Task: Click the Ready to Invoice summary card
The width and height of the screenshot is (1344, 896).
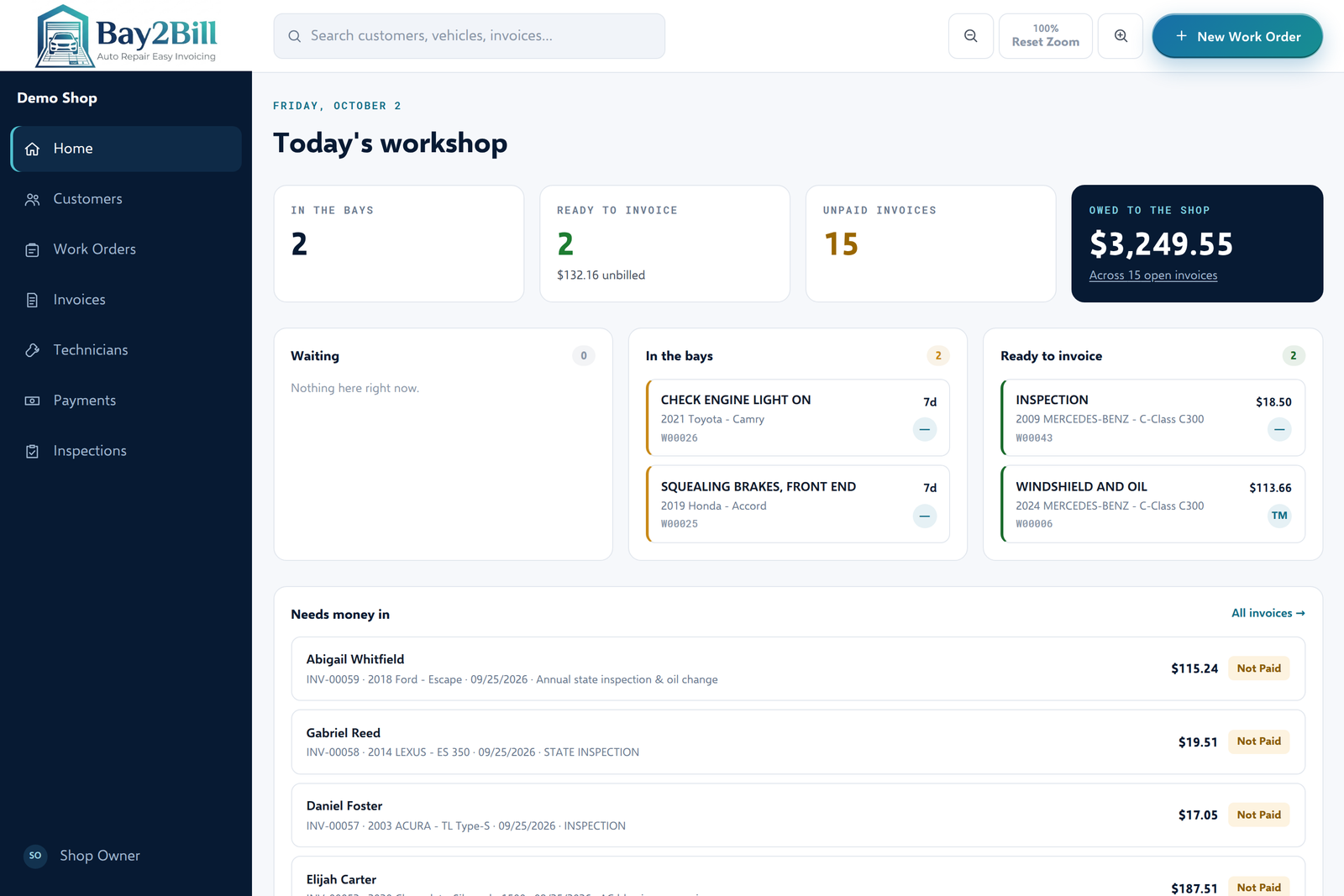Action: (x=664, y=244)
